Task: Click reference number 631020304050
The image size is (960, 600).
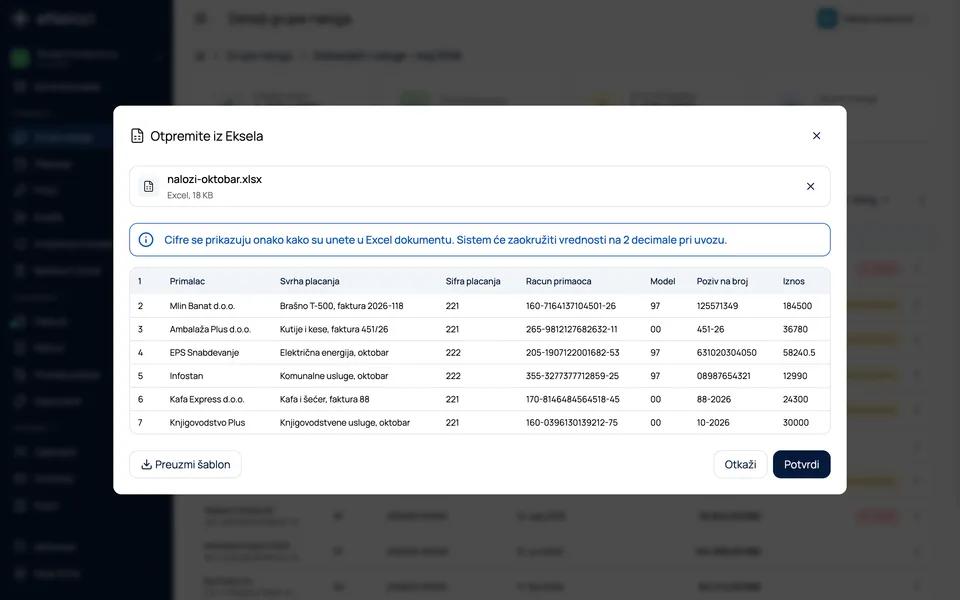Action: click(727, 352)
